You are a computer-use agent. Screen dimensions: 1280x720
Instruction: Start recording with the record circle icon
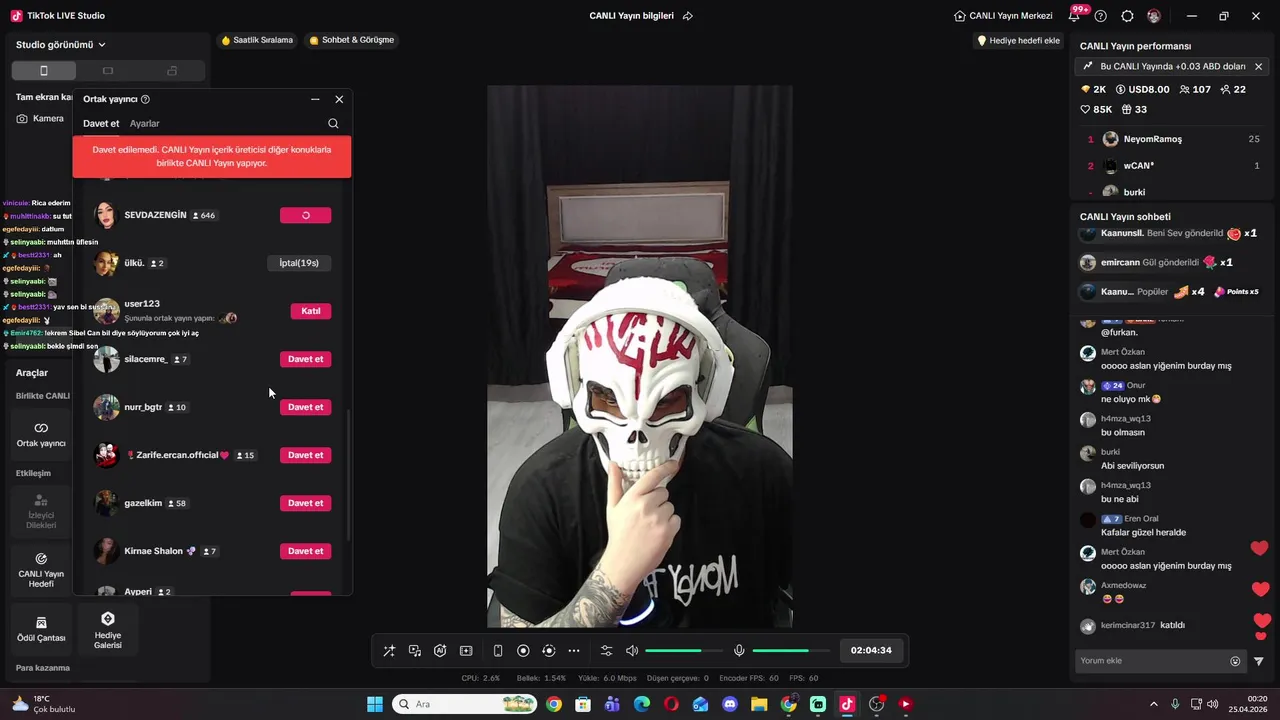523,651
